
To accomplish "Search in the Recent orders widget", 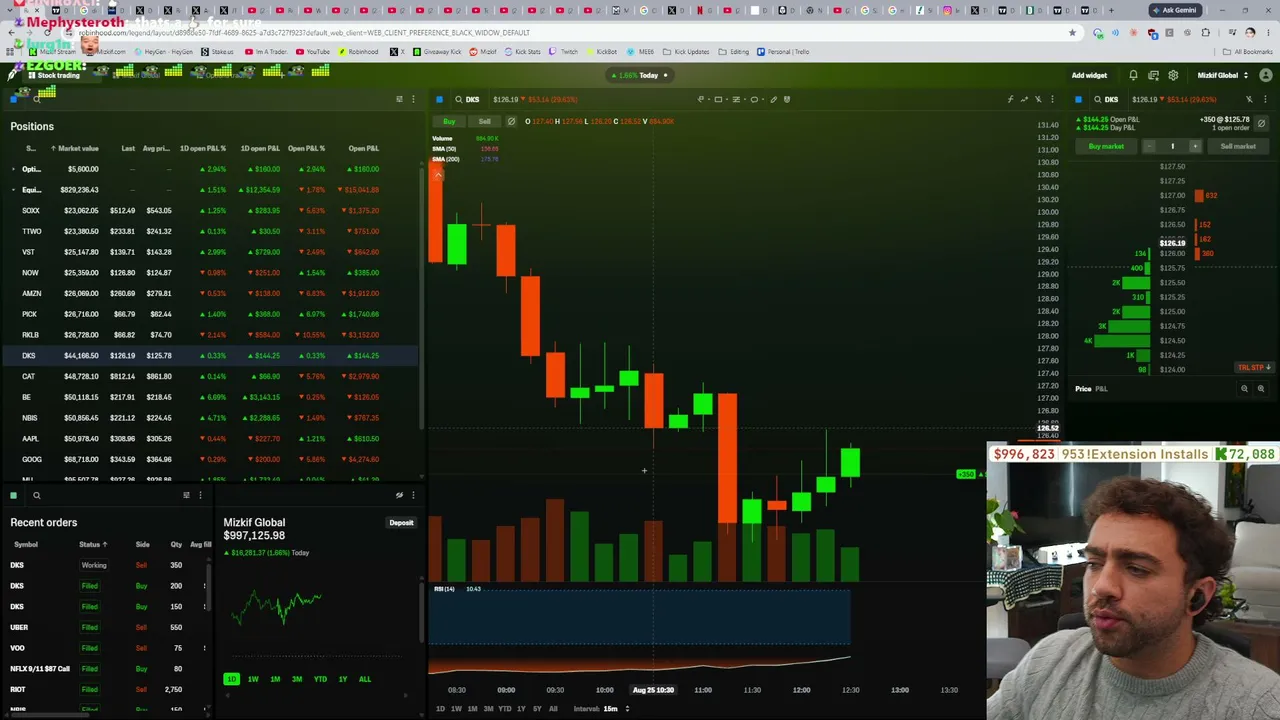I will pyautogui.click(x=36, y=495).
